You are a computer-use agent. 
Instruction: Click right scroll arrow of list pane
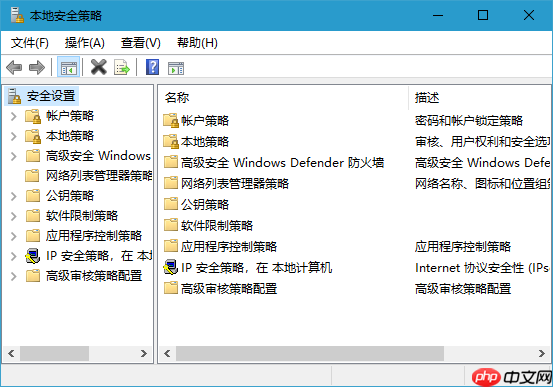542,353
